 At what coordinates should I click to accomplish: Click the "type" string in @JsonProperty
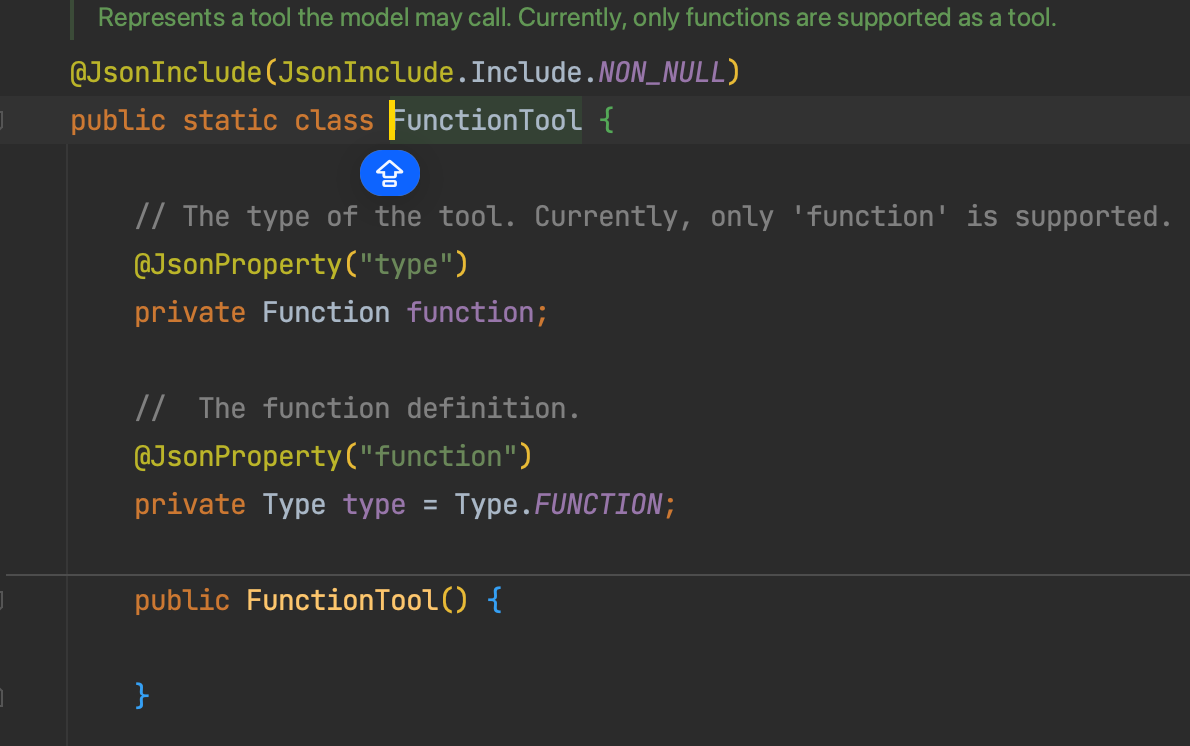click(406, 265)
